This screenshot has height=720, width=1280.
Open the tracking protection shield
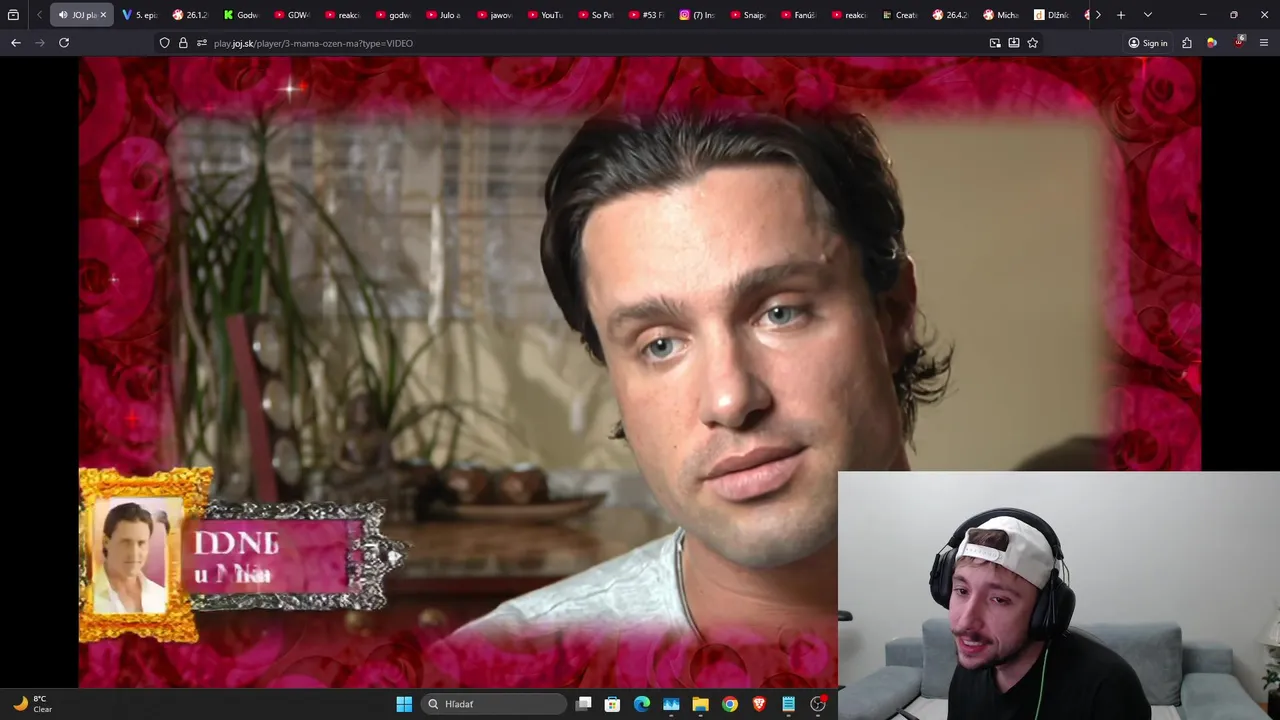click(x=164, y=43)
